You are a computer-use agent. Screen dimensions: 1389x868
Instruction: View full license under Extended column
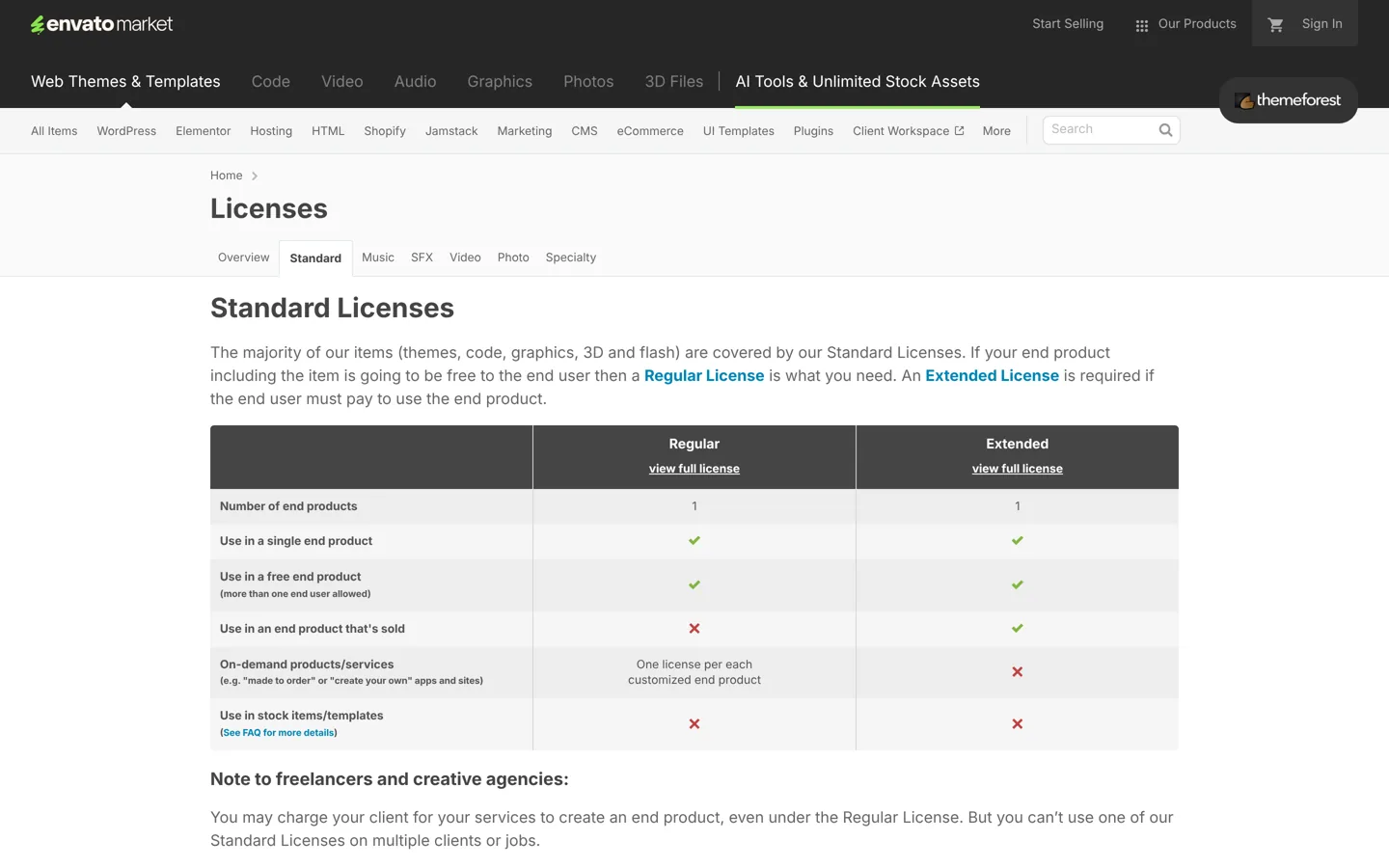pyautogui.click(x=1018, y=469)
